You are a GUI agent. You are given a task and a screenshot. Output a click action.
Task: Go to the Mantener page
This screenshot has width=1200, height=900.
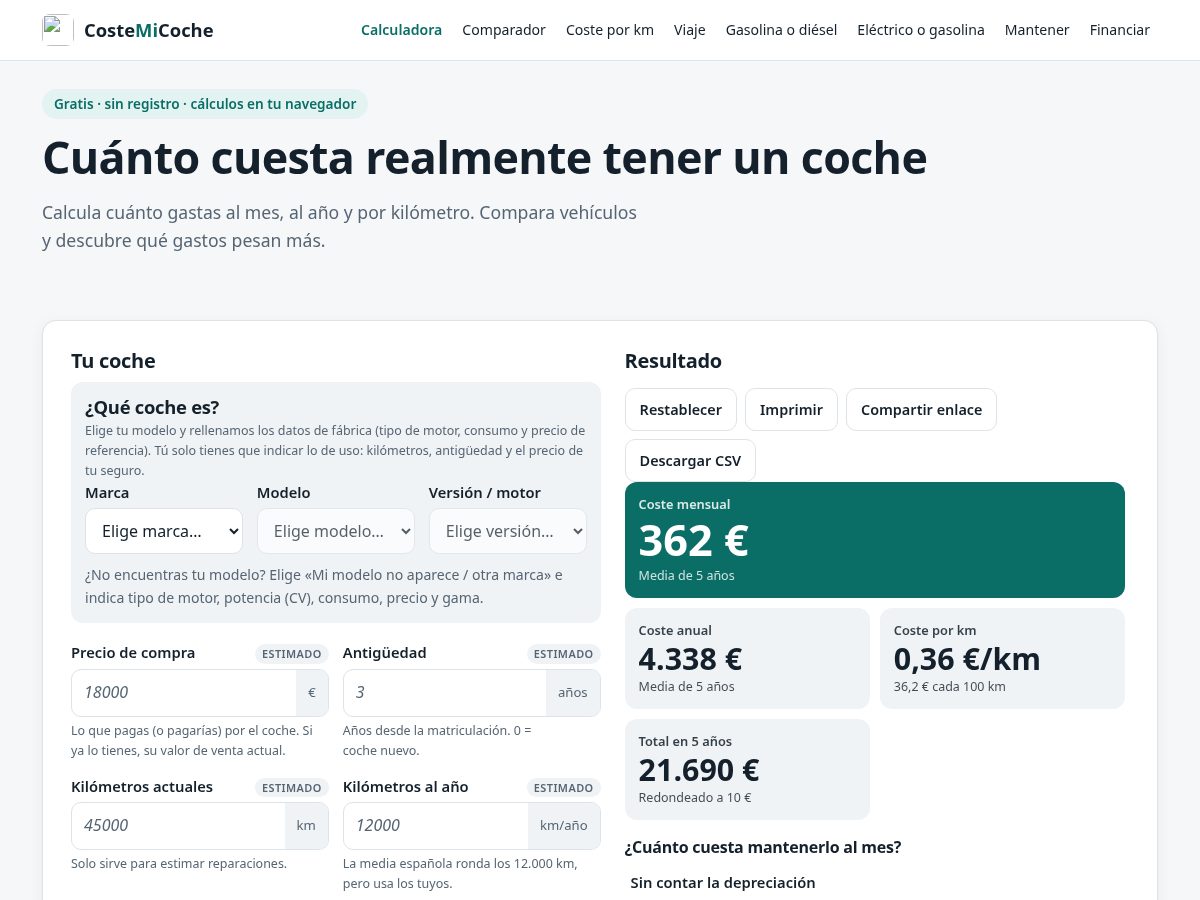(1037, 30)
